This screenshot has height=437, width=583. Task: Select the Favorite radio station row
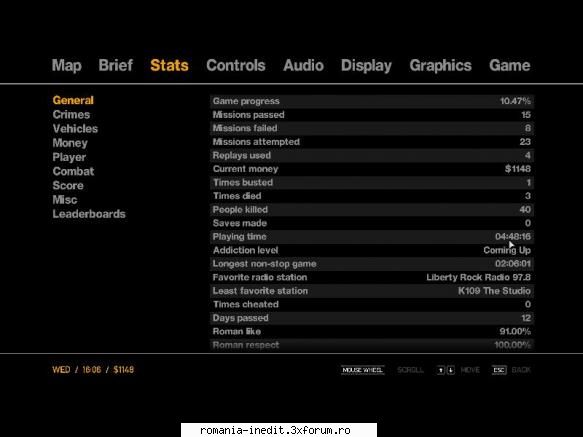tap(372, 277)
